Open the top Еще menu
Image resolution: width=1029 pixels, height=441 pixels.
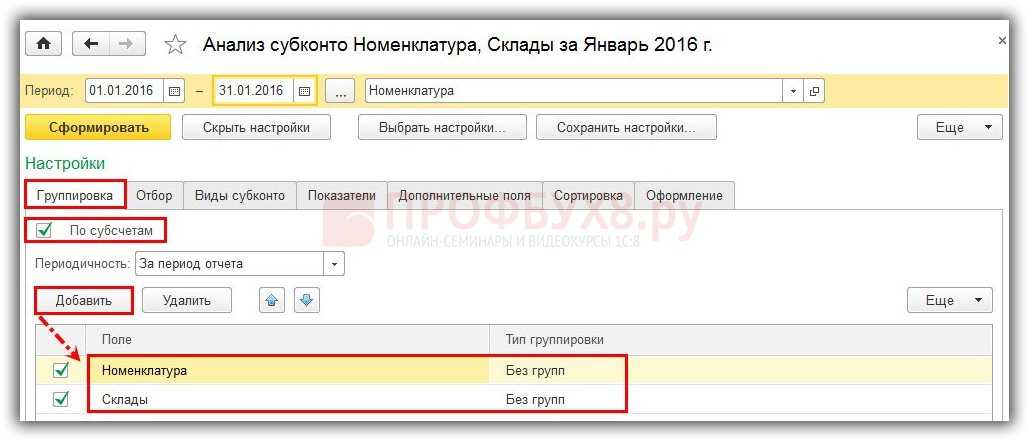coord(959,127)
